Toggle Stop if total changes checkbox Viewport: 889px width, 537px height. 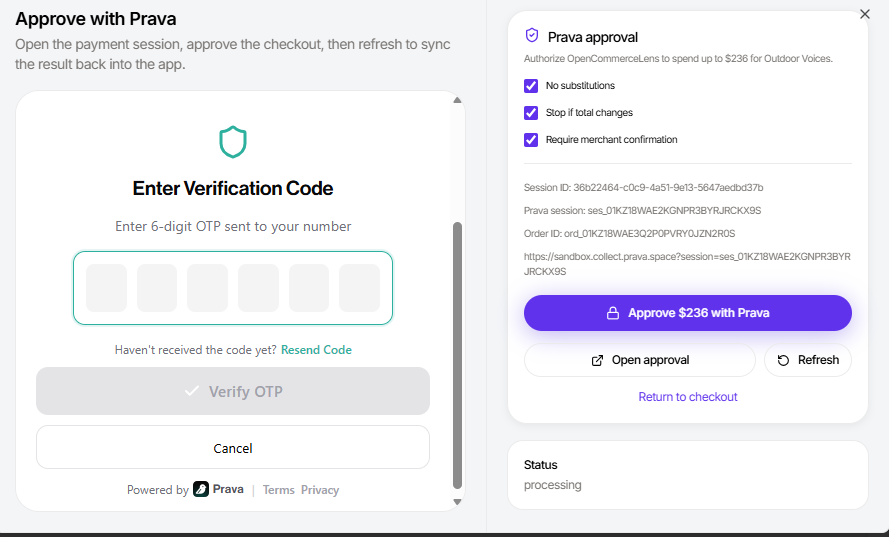[x=531, y=113]
